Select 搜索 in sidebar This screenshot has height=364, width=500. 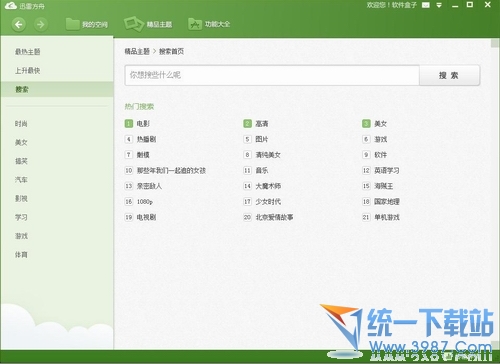(57, 89)
